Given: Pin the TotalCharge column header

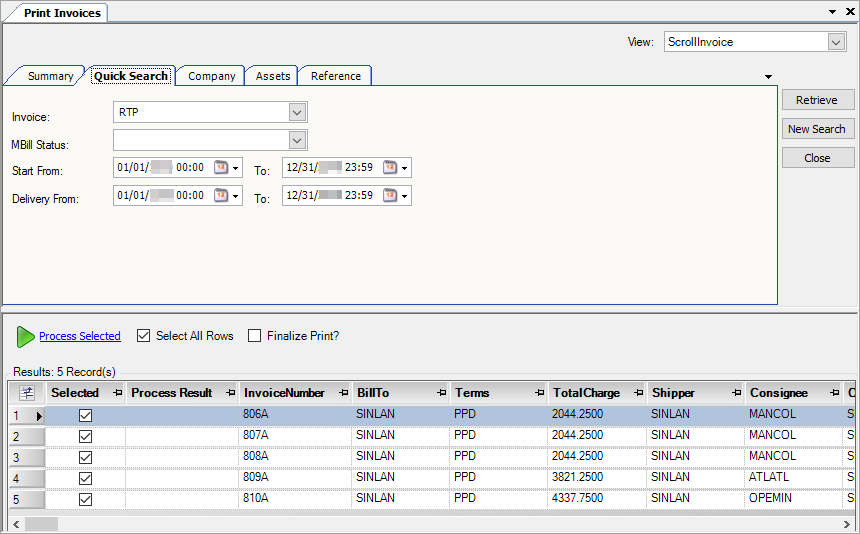Looking at the screenshot, I should click(637, 393).
